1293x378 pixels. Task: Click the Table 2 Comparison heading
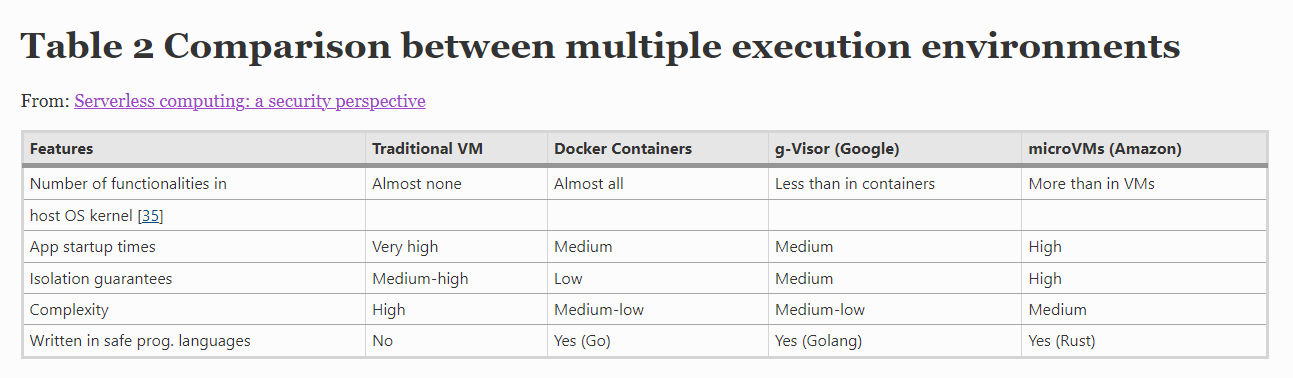pyautogui.click(x=600, y=45)
